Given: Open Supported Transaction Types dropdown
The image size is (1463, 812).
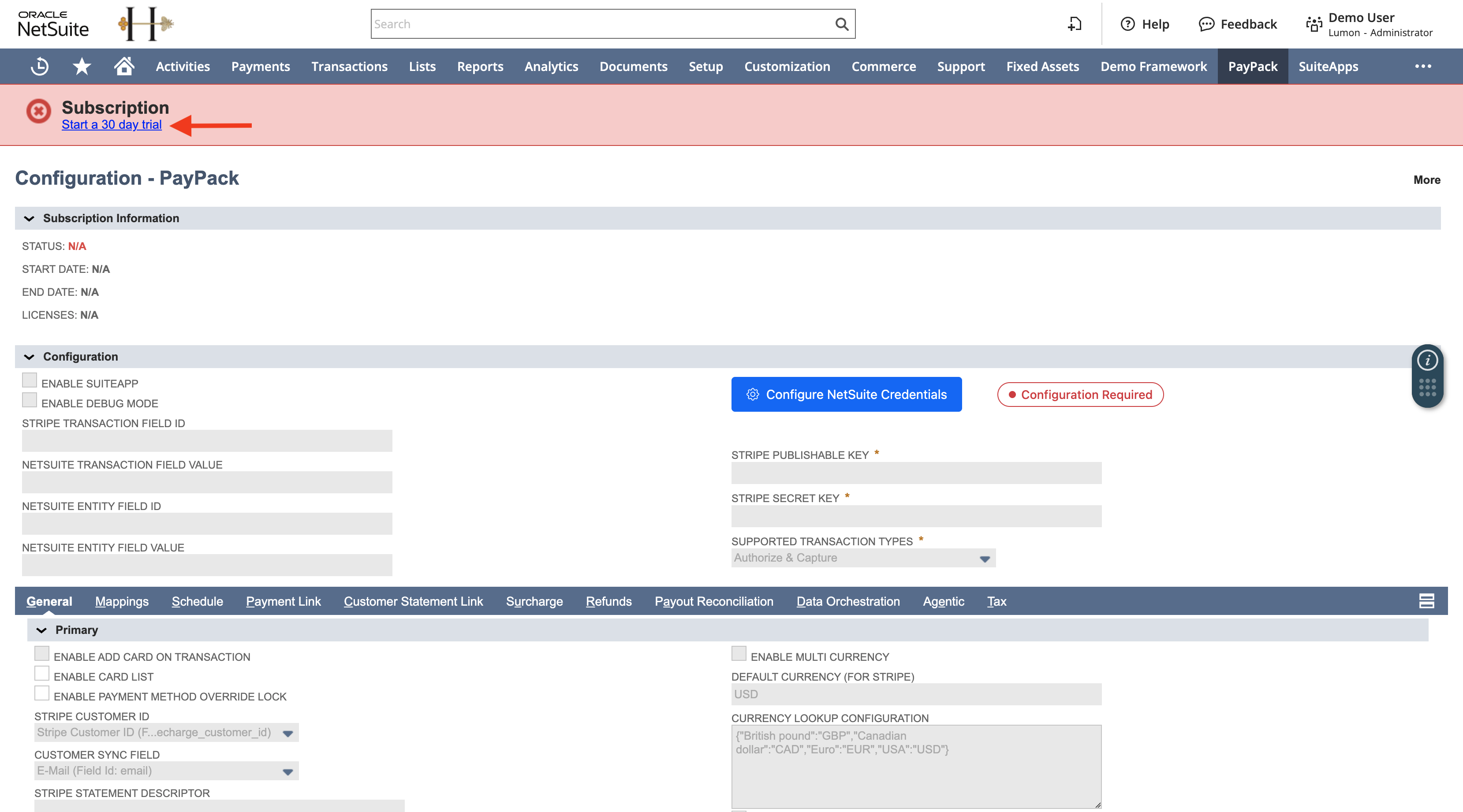Looking at the screenshot, I should click(863, 558).
